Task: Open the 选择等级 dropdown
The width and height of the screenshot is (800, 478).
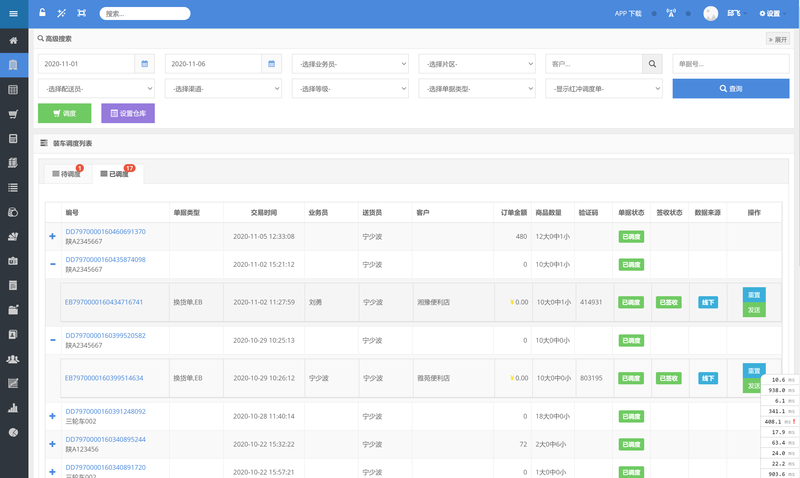Action: click(350, 89)
